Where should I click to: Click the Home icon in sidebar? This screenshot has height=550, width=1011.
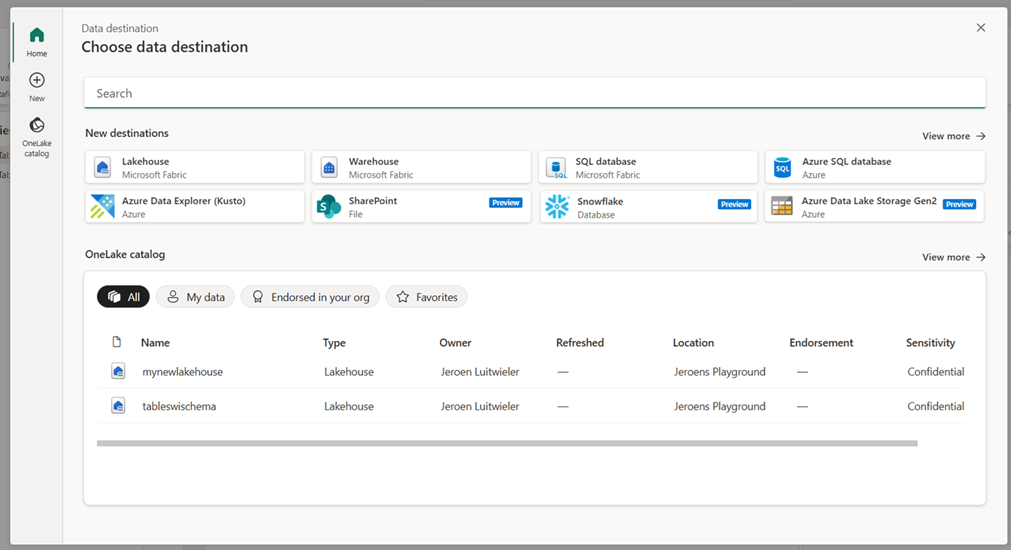[x=37, y=37]
